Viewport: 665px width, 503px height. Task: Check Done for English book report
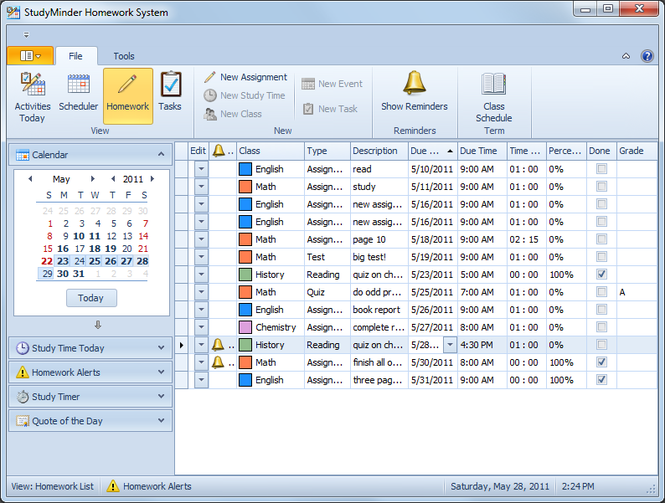pos(601,310)
